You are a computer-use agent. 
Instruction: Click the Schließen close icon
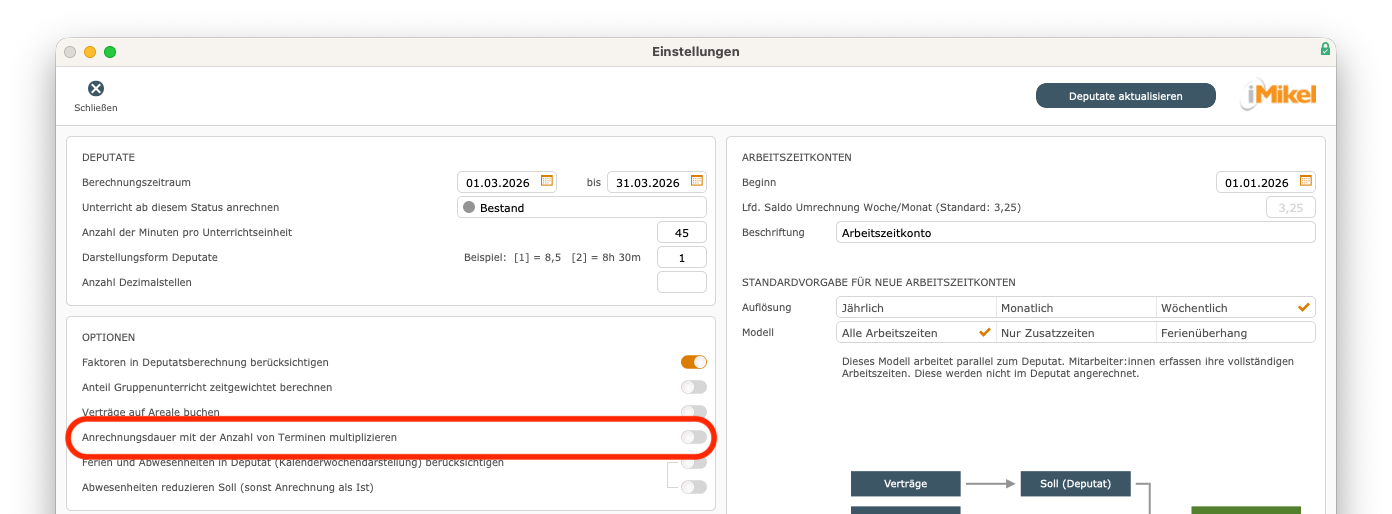point(96,89)
